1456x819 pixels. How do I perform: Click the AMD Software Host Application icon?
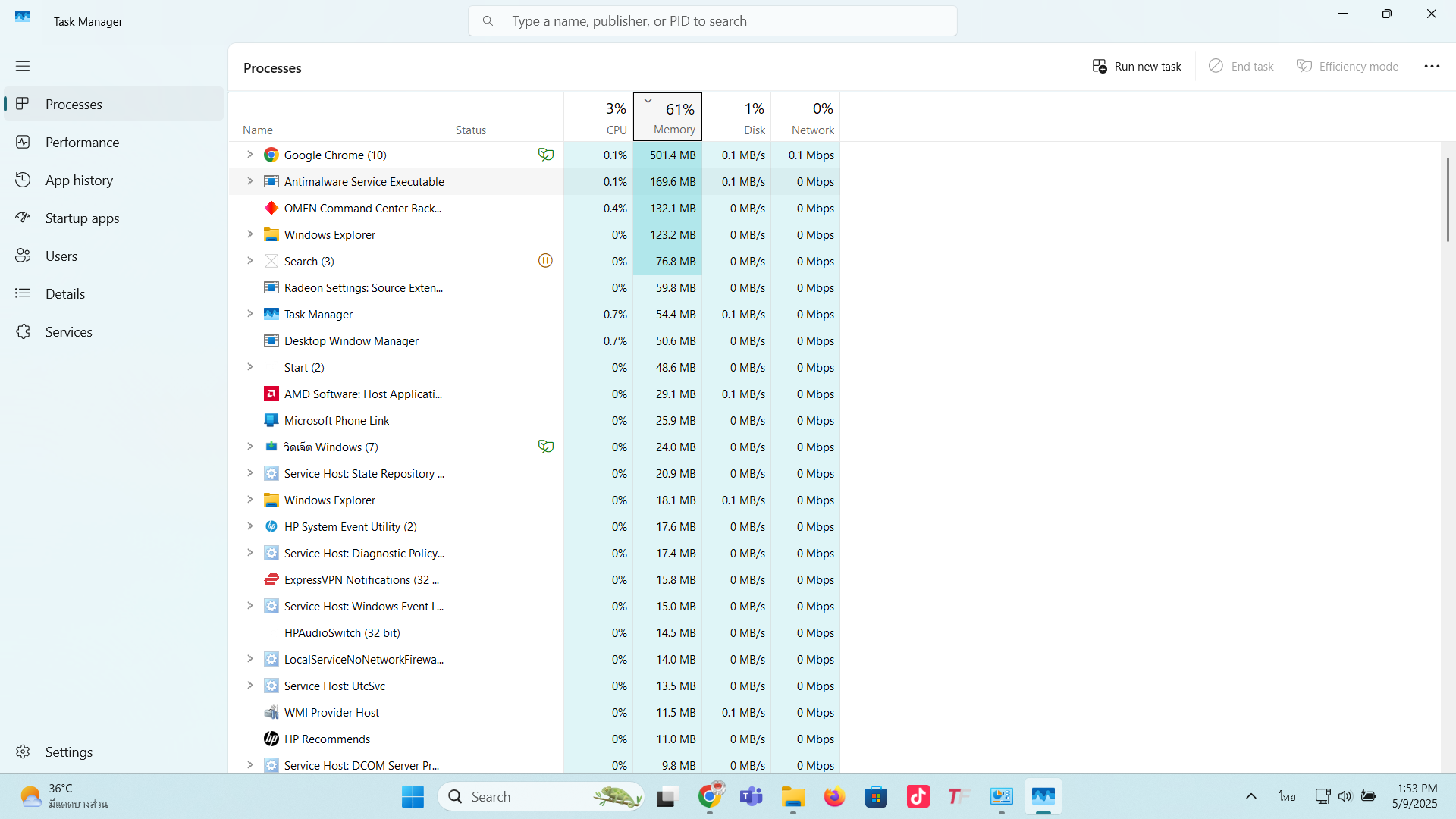tap(271, 394)
